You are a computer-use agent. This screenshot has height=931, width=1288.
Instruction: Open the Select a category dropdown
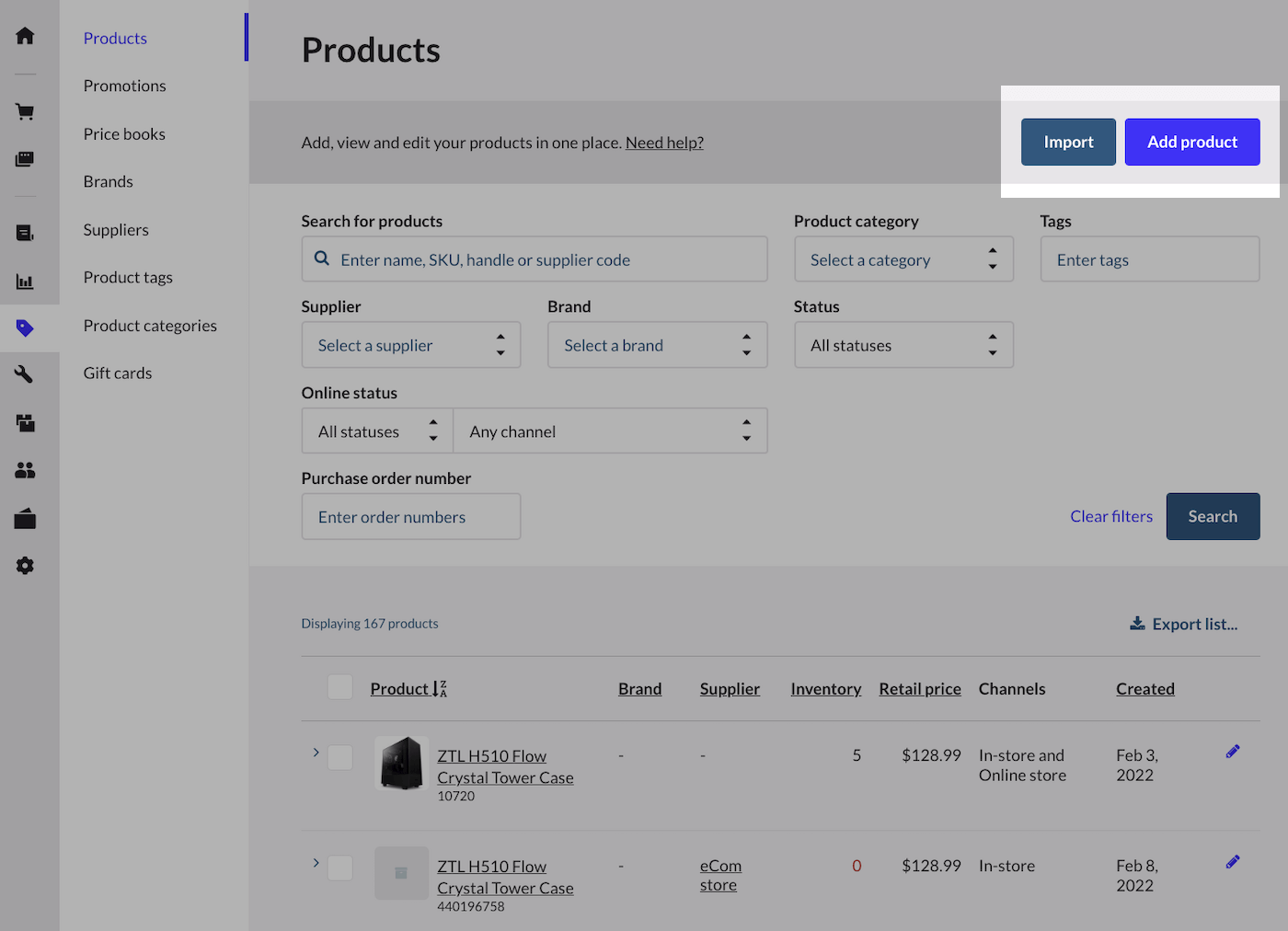903,259
